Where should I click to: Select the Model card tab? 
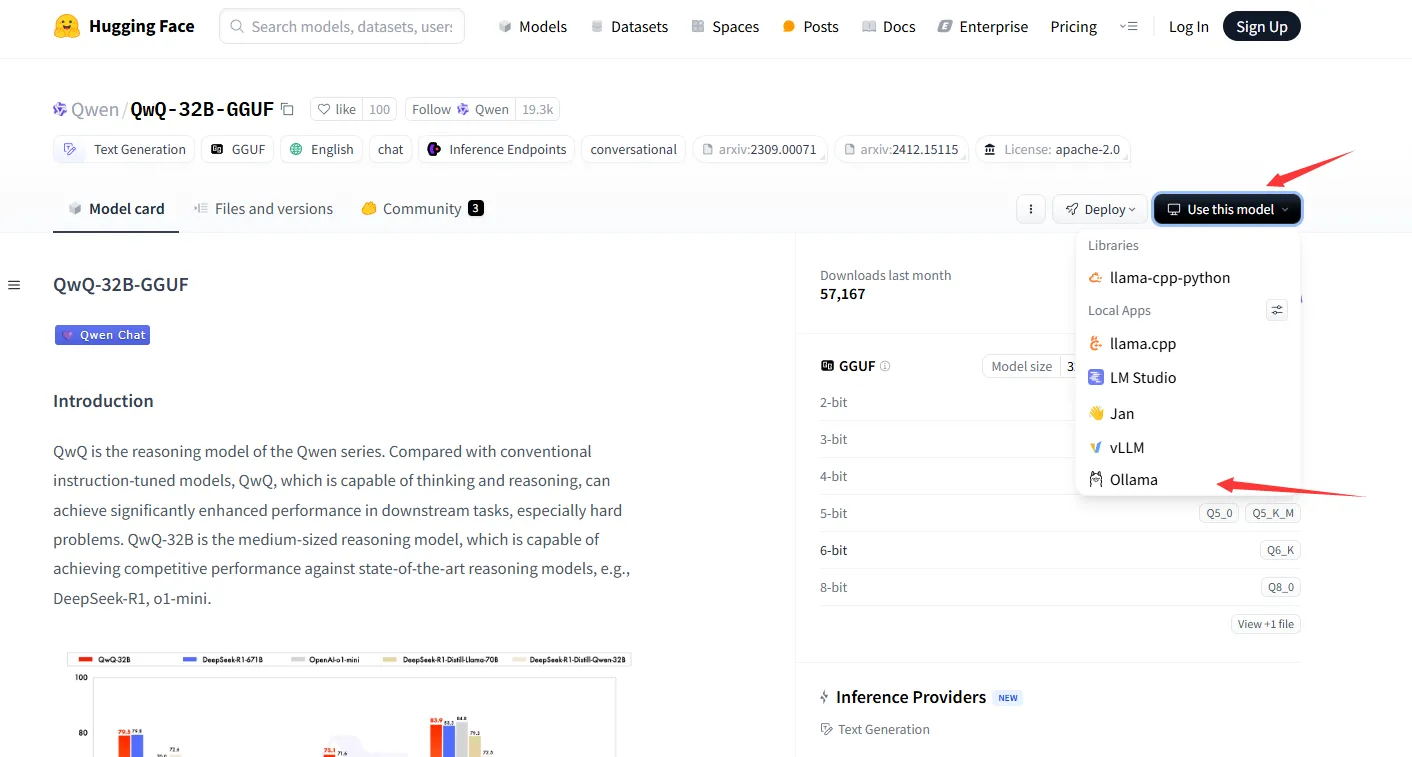coord(116,209)
